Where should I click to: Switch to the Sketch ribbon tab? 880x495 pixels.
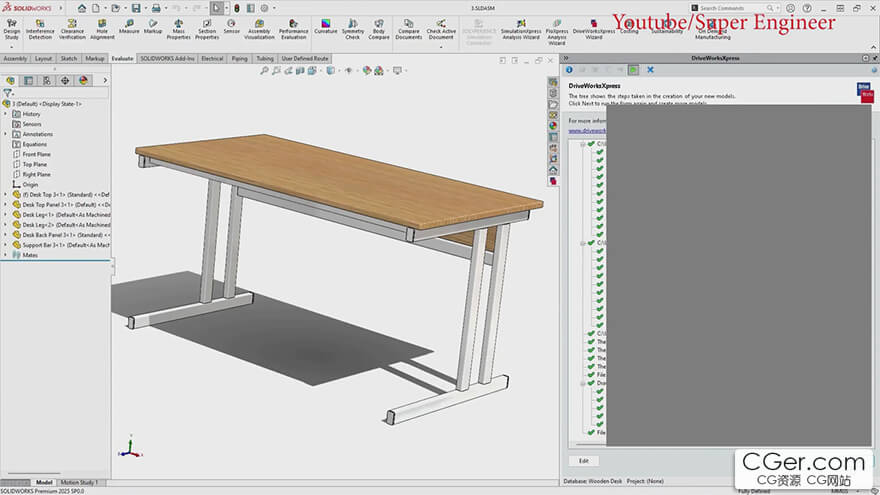[69, 59]
